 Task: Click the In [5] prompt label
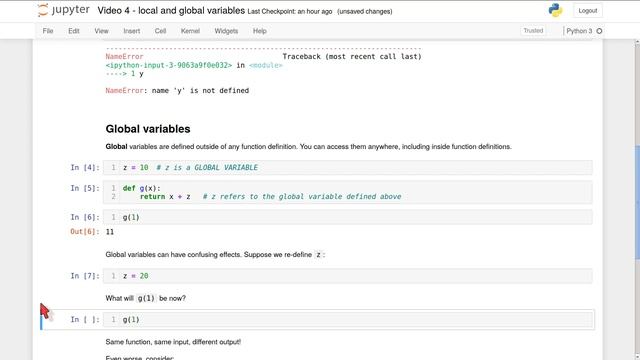pos(85,188)
